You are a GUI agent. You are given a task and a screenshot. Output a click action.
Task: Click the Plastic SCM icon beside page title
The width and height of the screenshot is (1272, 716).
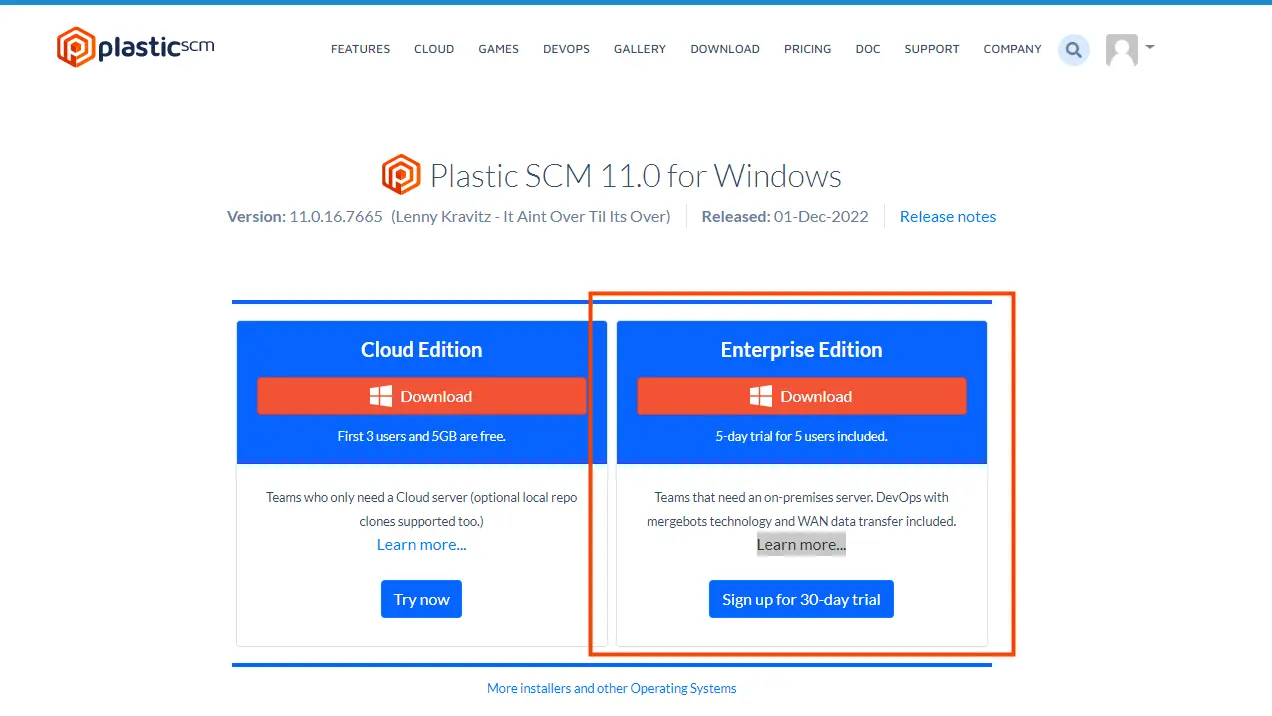401,175
